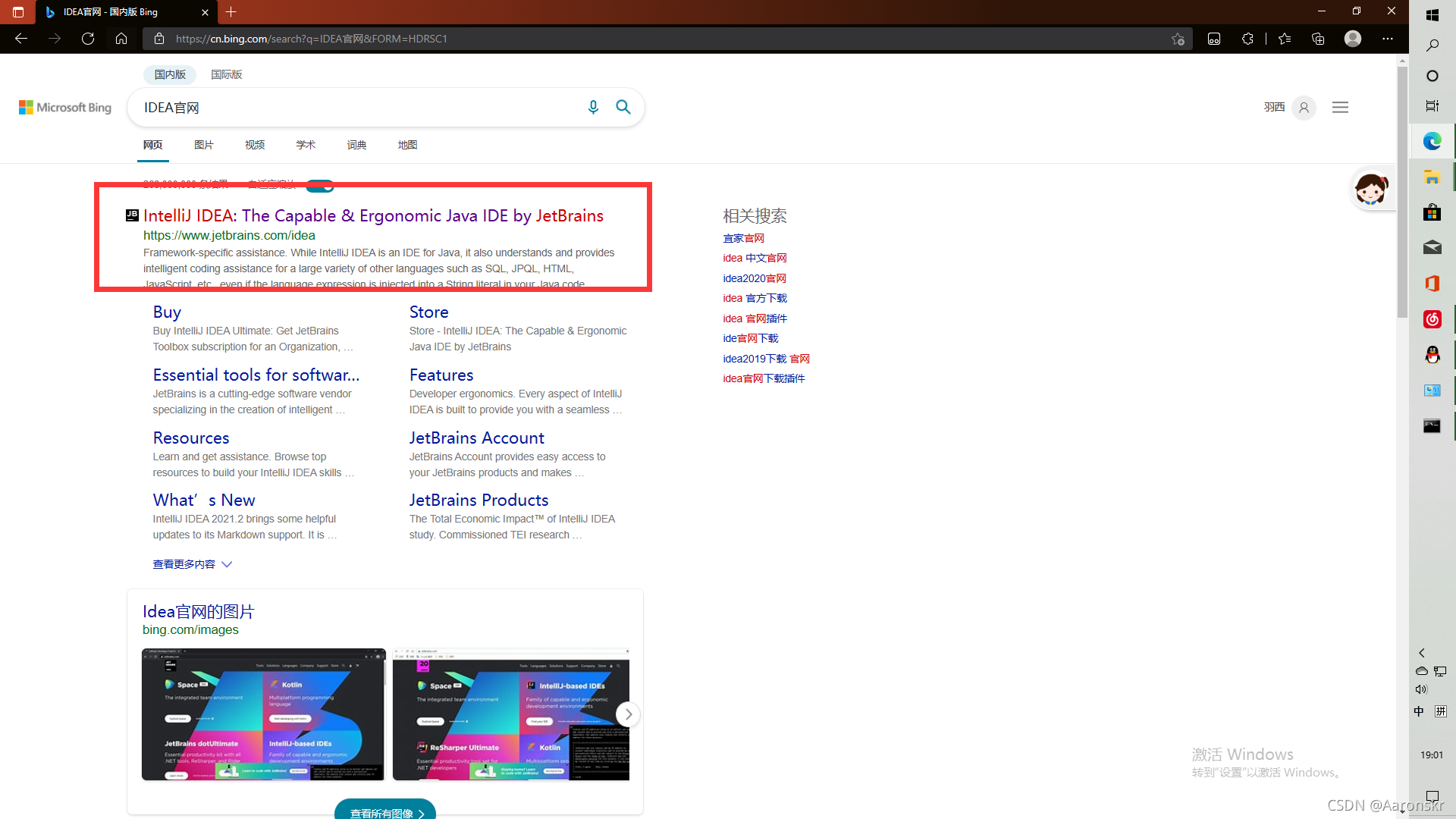The width and height of the screenshot is (1456, 819).
Task: Open What's New sitelink
Action: (204, 500)
